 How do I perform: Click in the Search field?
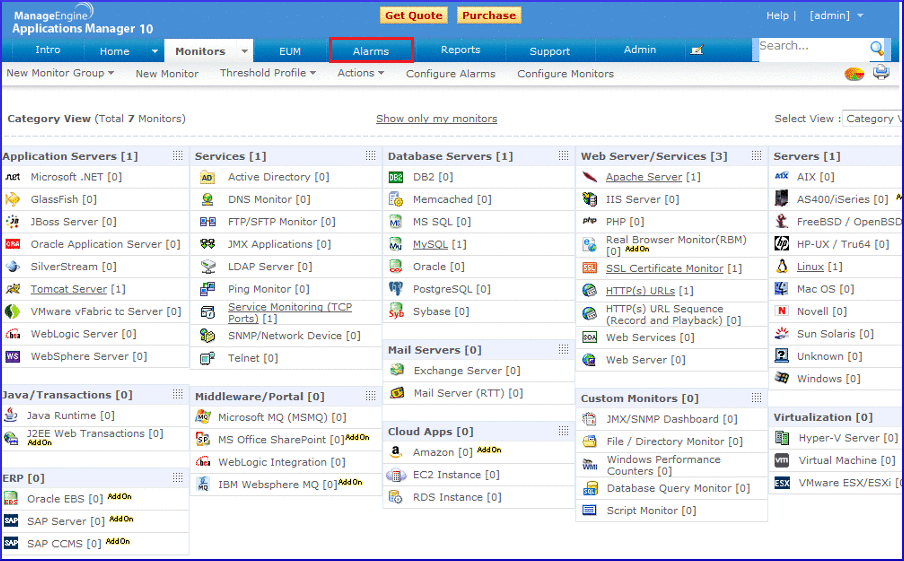812,48
